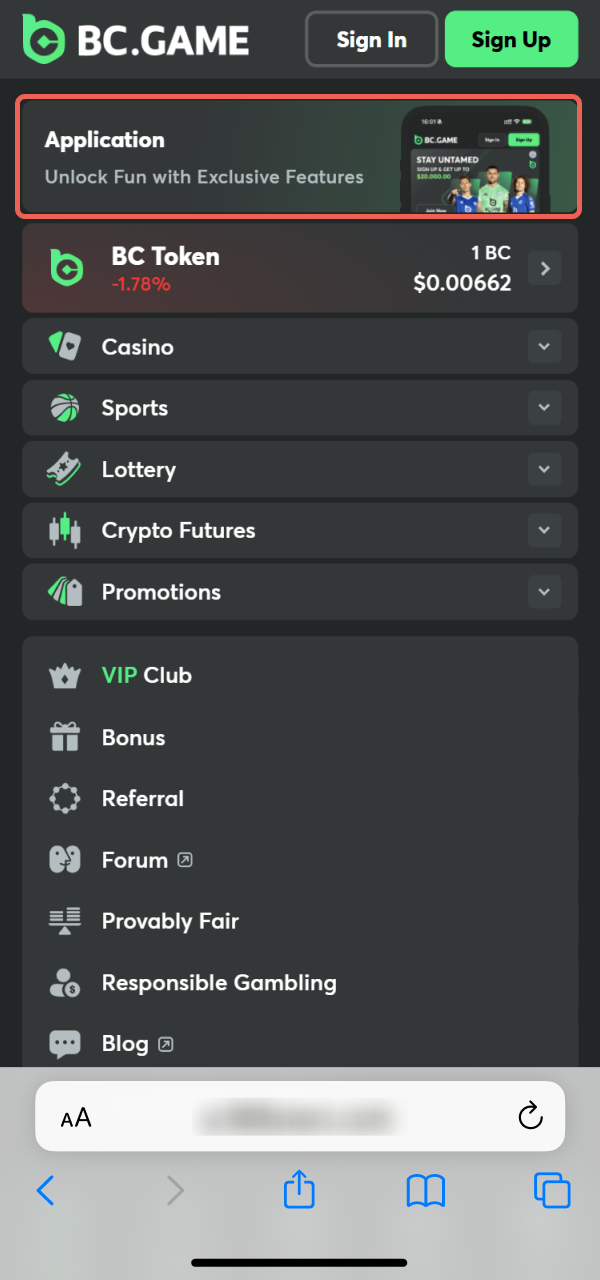Image resolution: width=600 pixels, height=1280 pixels.
Task: Click the BC.GAME logo
Action: coord(135,39)
